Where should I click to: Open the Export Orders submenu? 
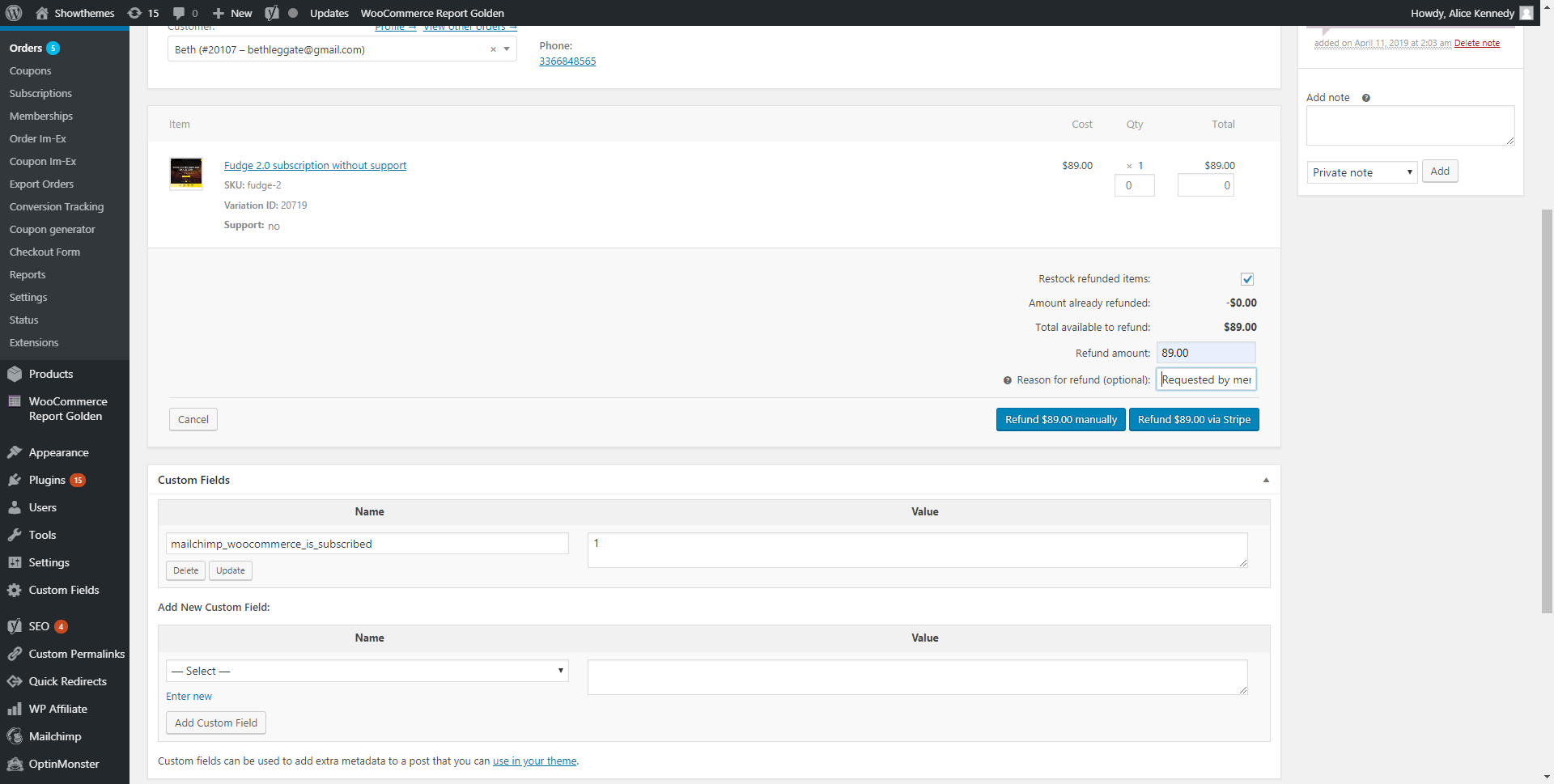[x=41, y=184]
